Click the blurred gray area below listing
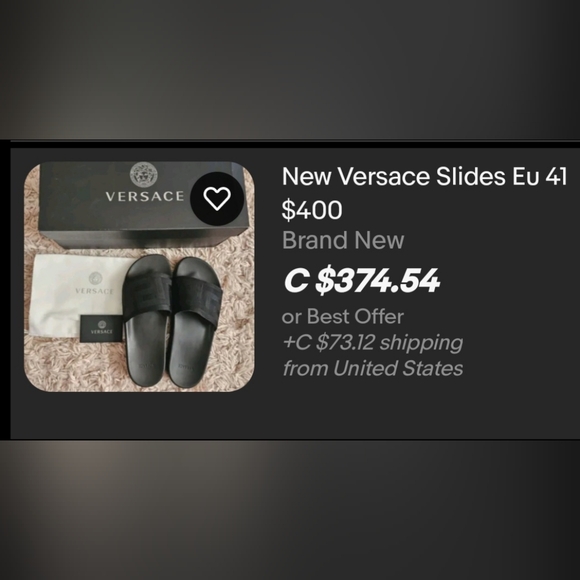Screen dimensions: 580x580 (290, 510)
